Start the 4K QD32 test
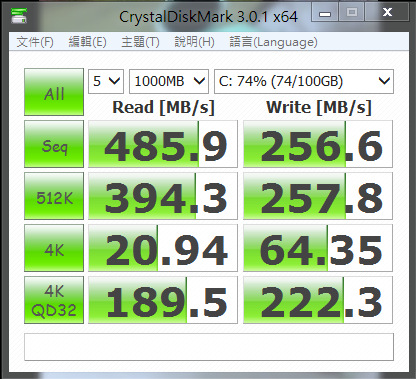The width and height of the screenshot is (416, 379). pos(54,300)
